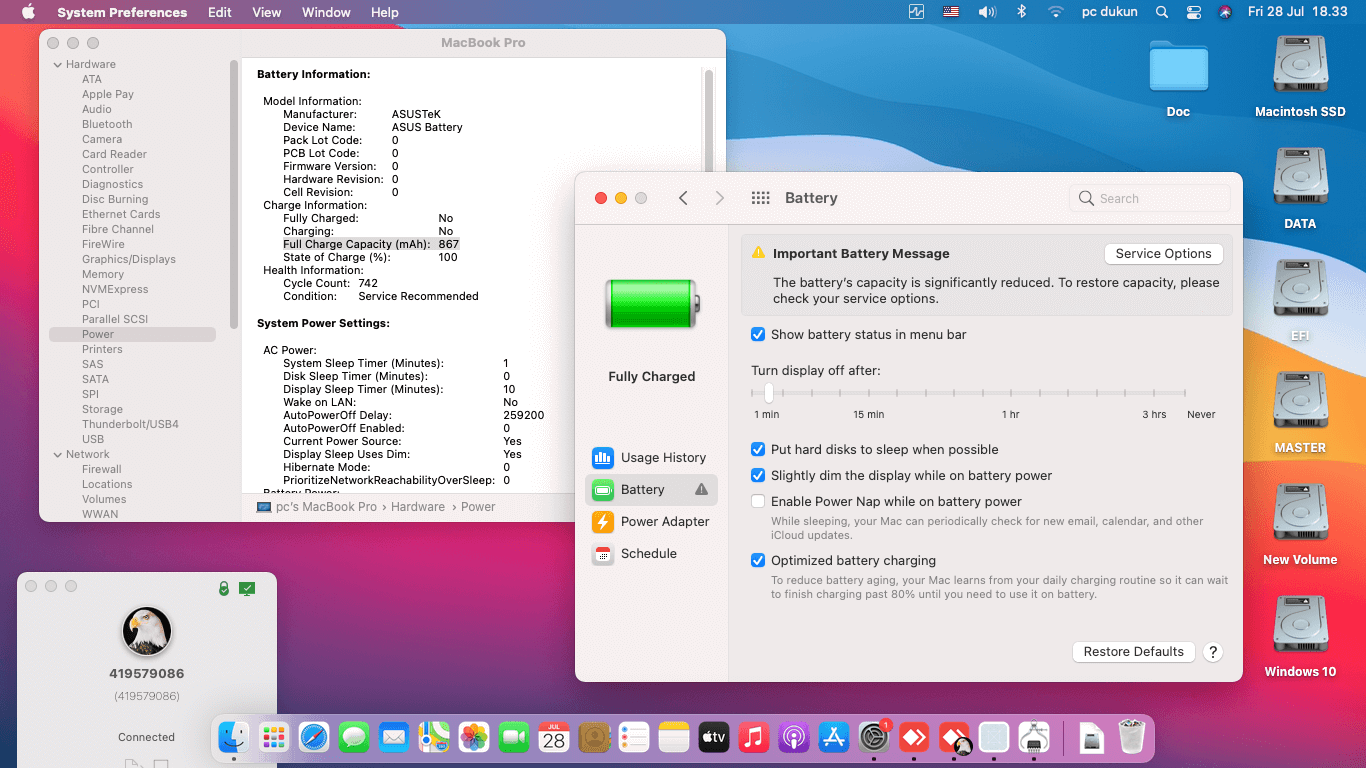Launch FaceTime from the dock

tap(514, 738)
